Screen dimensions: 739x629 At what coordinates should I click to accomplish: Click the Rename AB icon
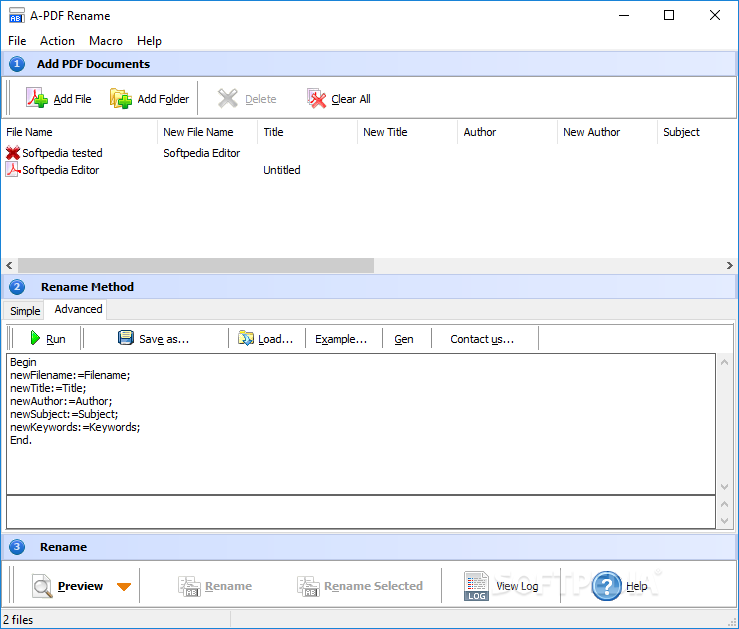(189, 586)
